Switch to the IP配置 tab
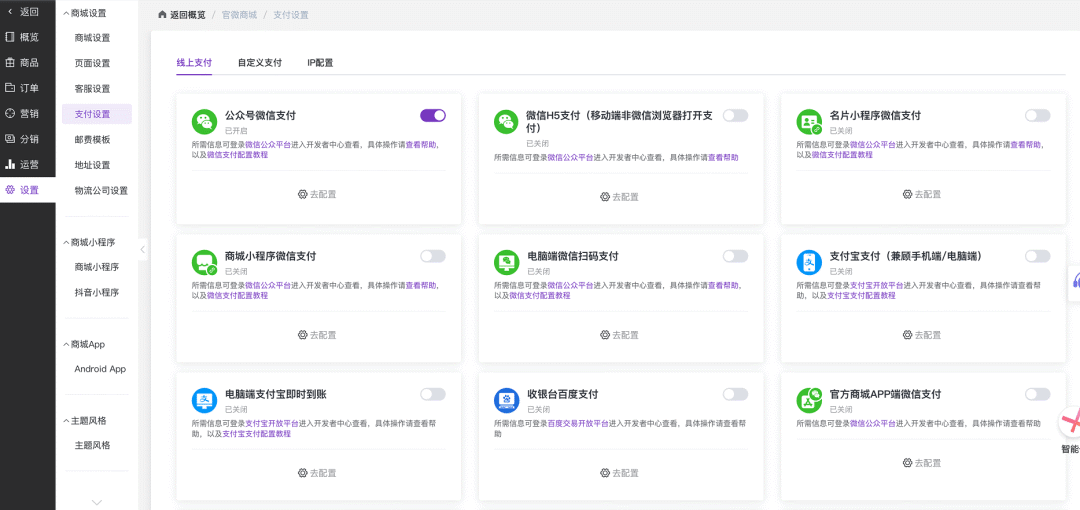Screen dimensions: 1080x510 click(320, 63)
